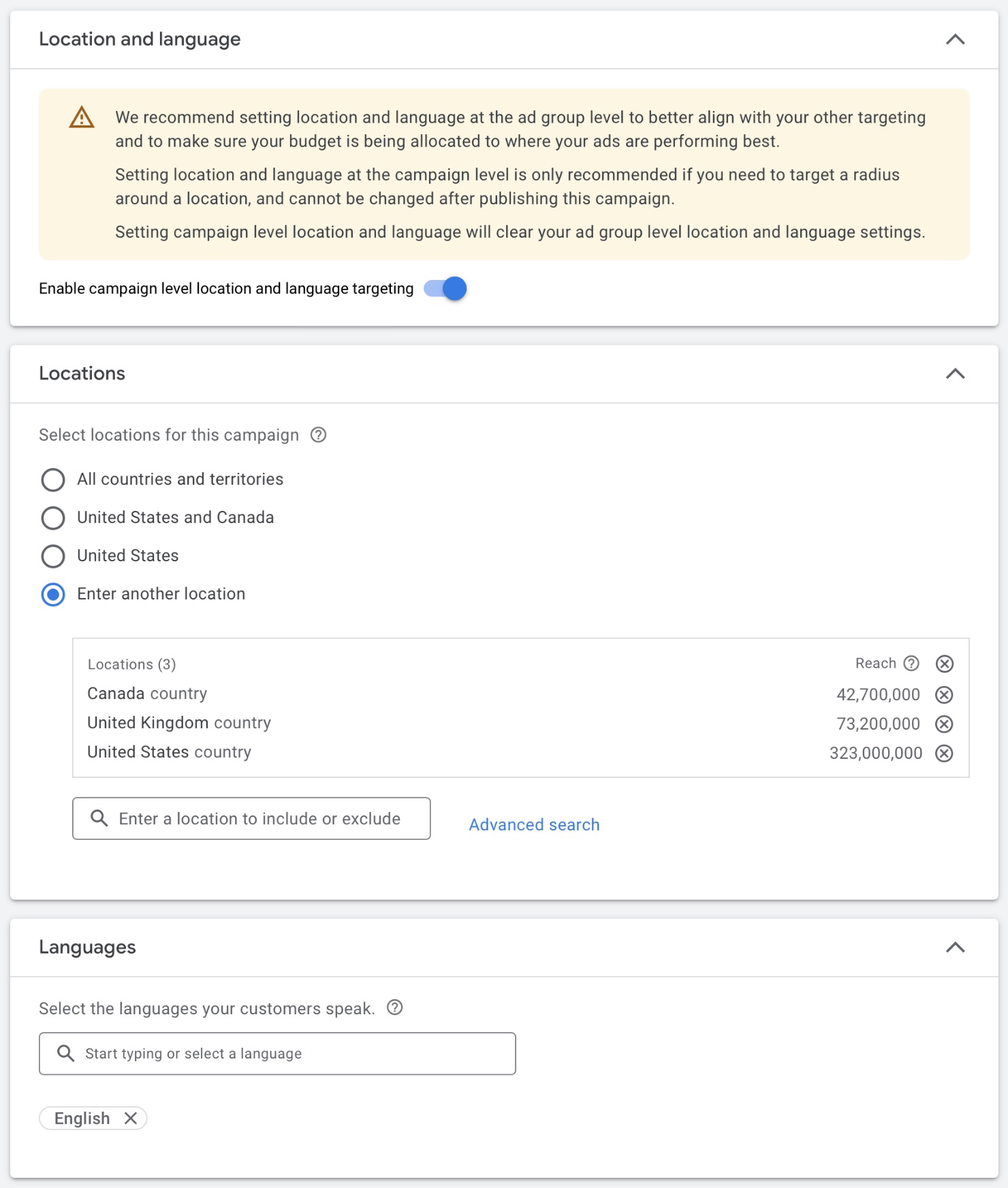Screen dimensions: 1008x1188
Task: Remove United States country from list
Action: click(x=944, y=753)
